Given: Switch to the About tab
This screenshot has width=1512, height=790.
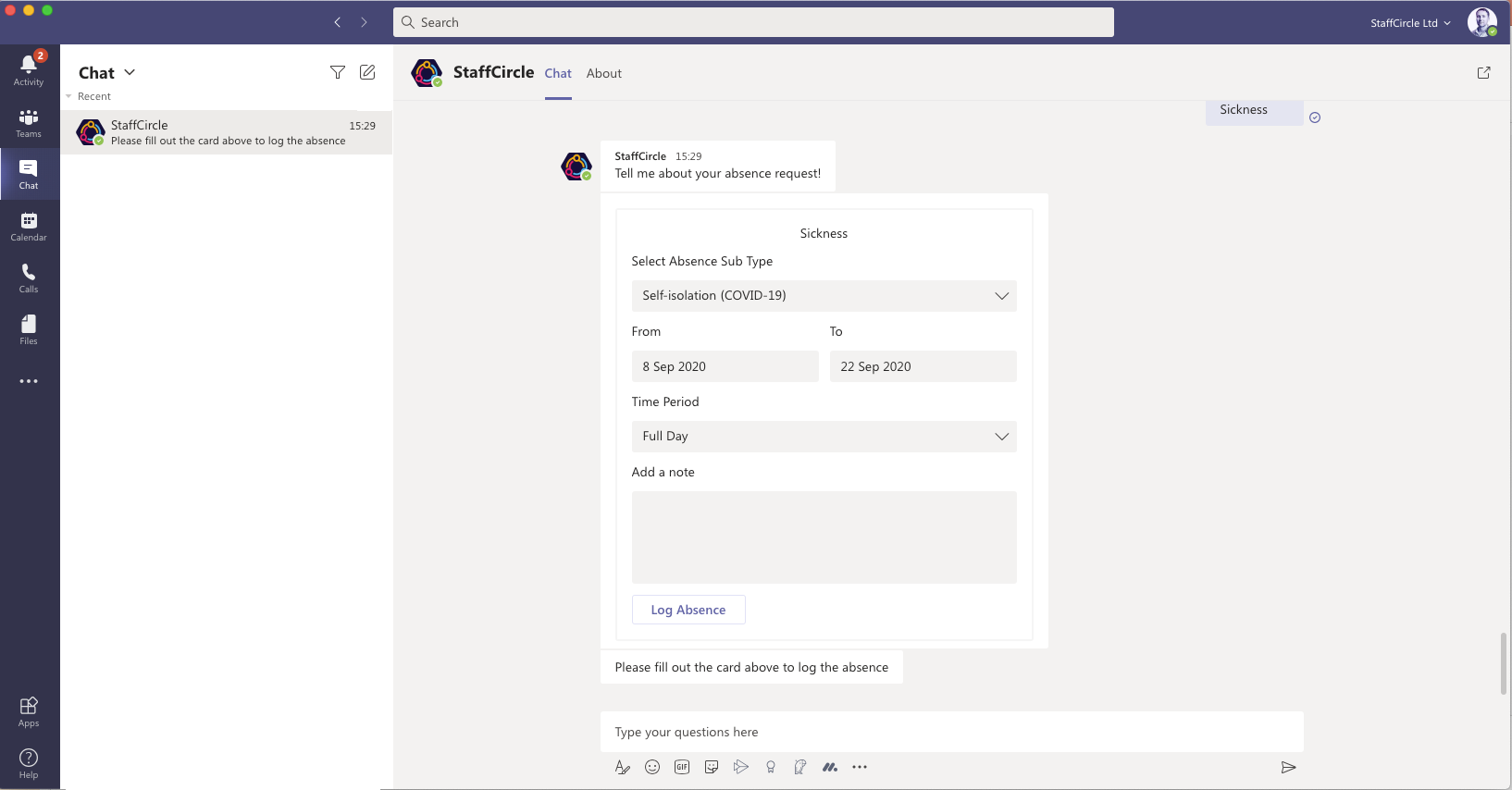Looking at the screenshot, I should pyautogui.click(x=604, y=73).
